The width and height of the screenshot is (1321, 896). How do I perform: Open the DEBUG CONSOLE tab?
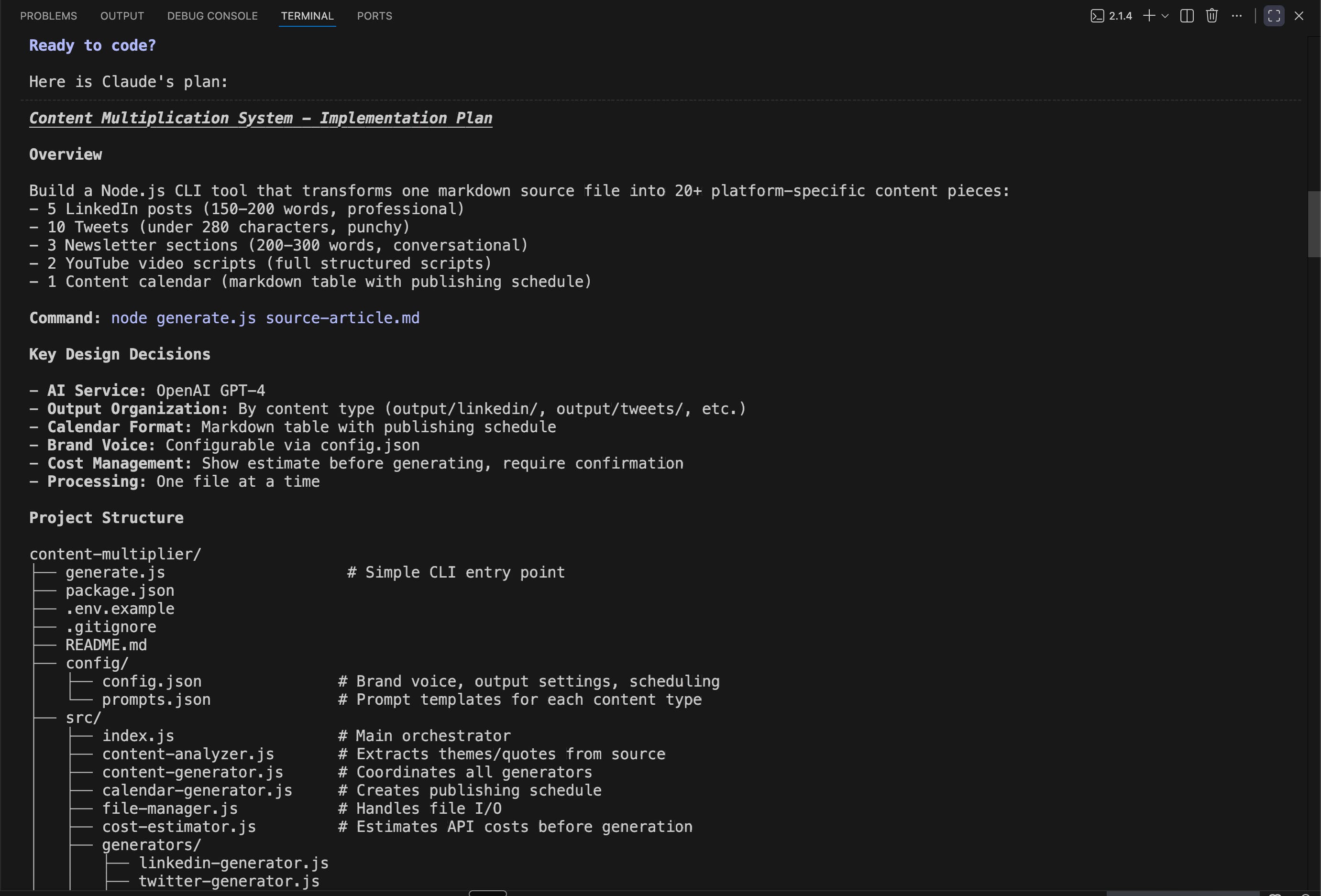point(212,16)
